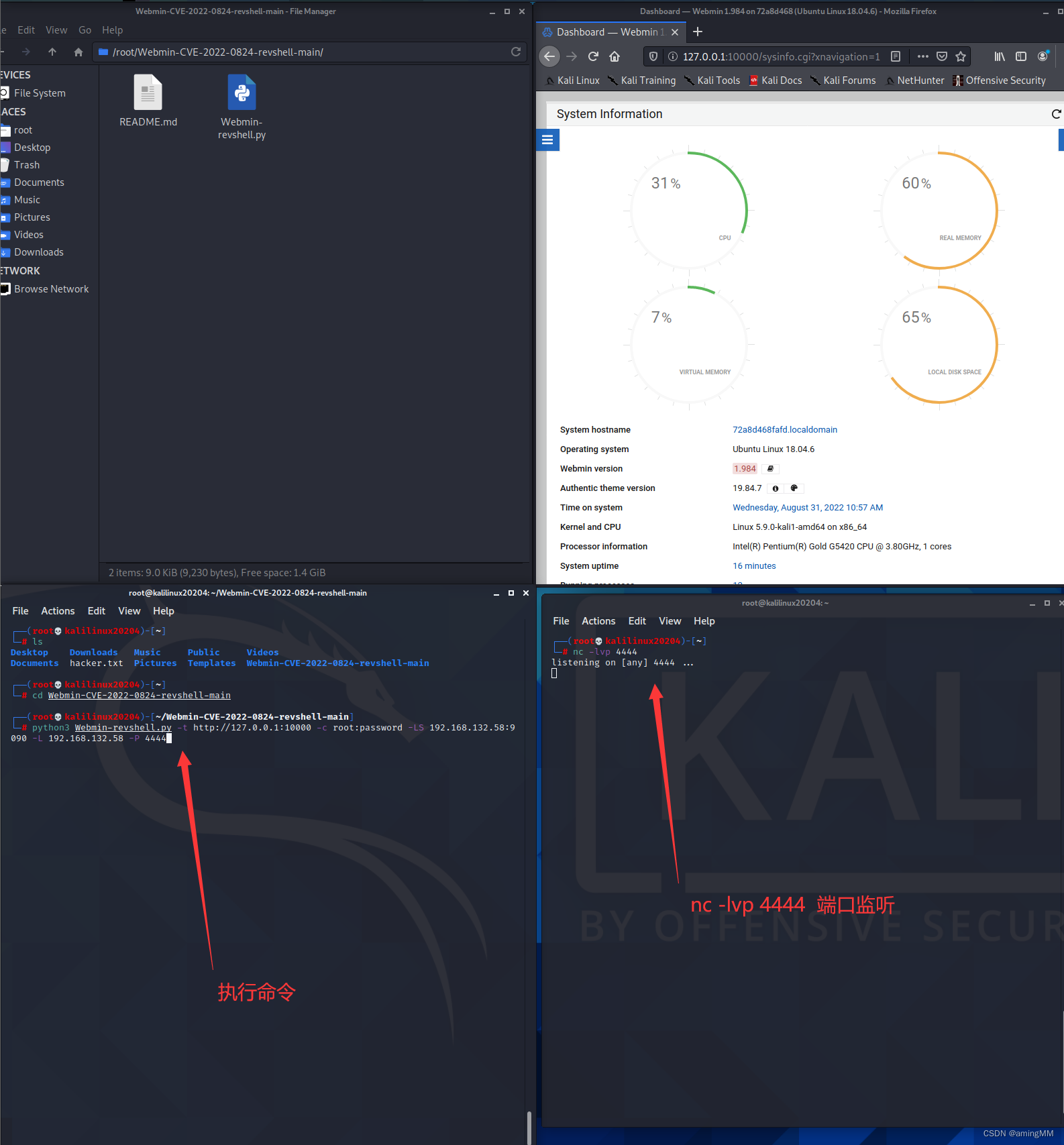The height and width of the screenshot is (1145, 1064).
Task: Open Actions menu in left terminal
Action: tap(58, 611)
